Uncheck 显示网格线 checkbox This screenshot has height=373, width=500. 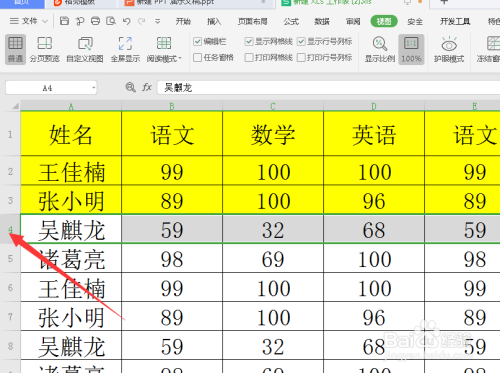coord(249,41)
